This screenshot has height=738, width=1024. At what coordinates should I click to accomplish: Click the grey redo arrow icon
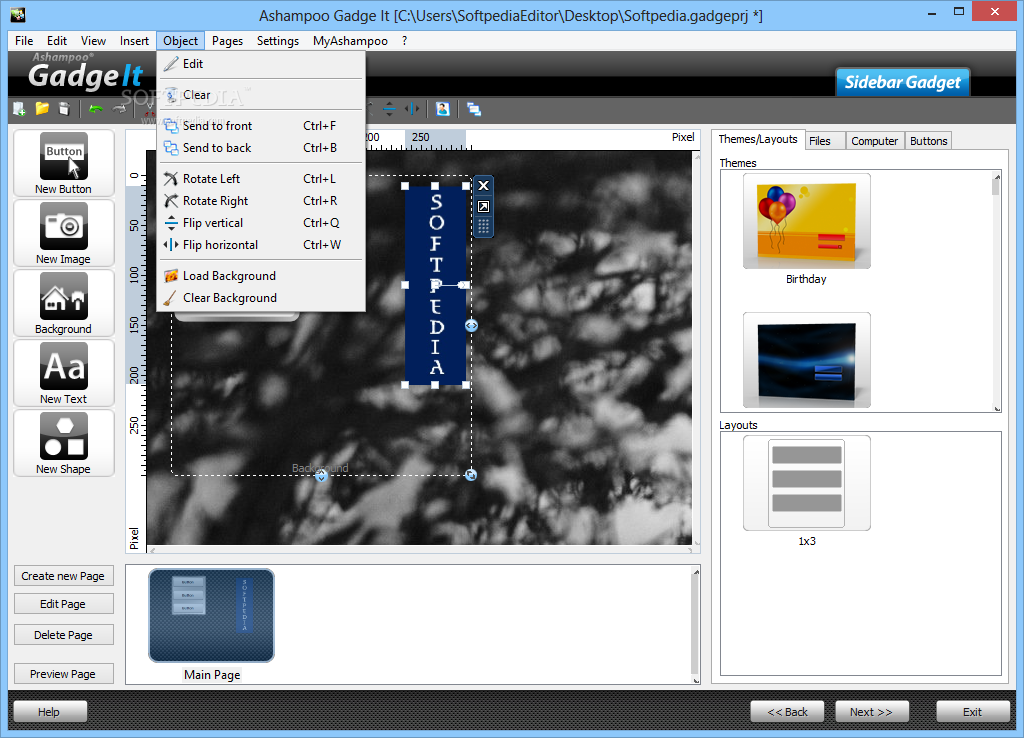119,109
